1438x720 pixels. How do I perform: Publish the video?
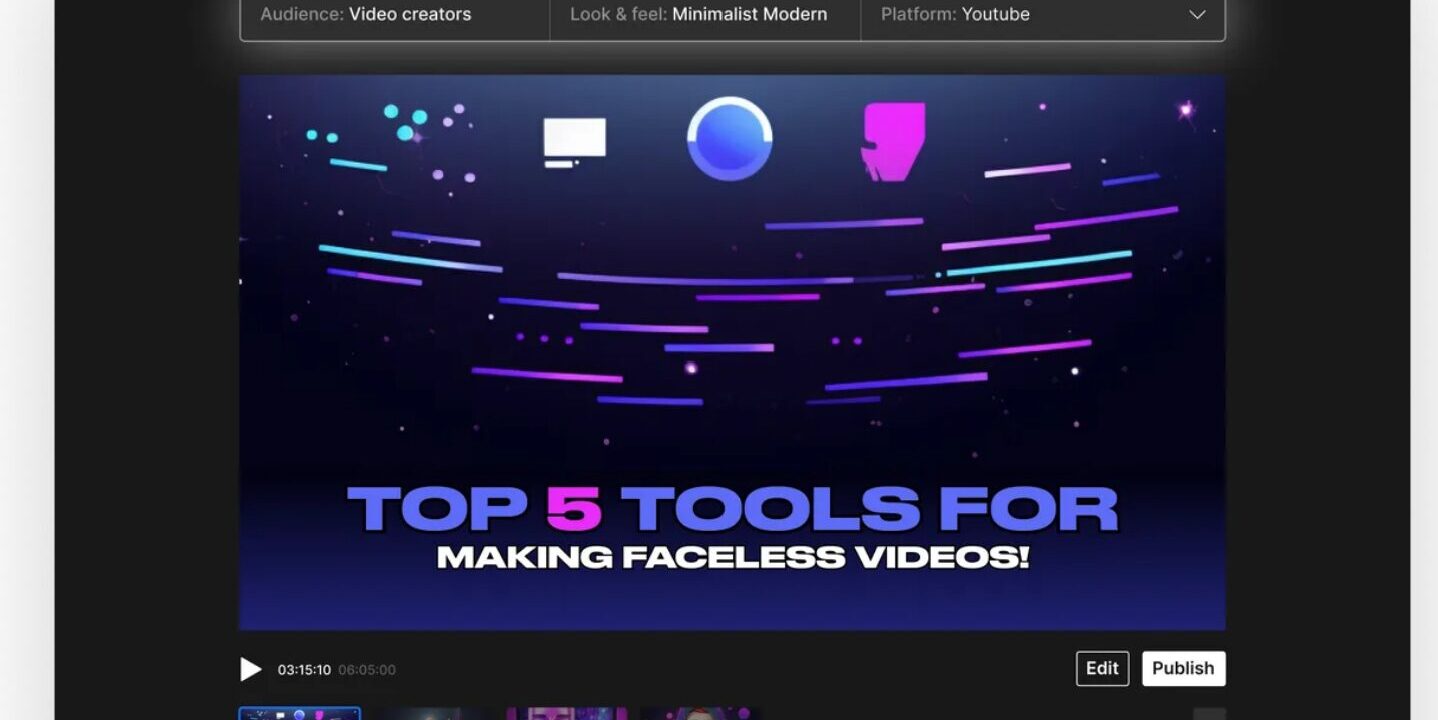pos(1183,669)
